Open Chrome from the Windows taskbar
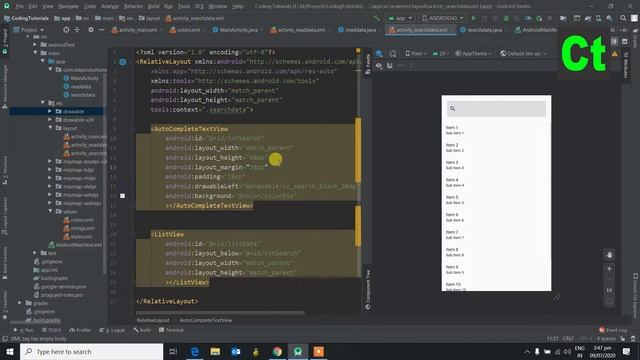Screen dimensions: 640x360 point(277,351)
